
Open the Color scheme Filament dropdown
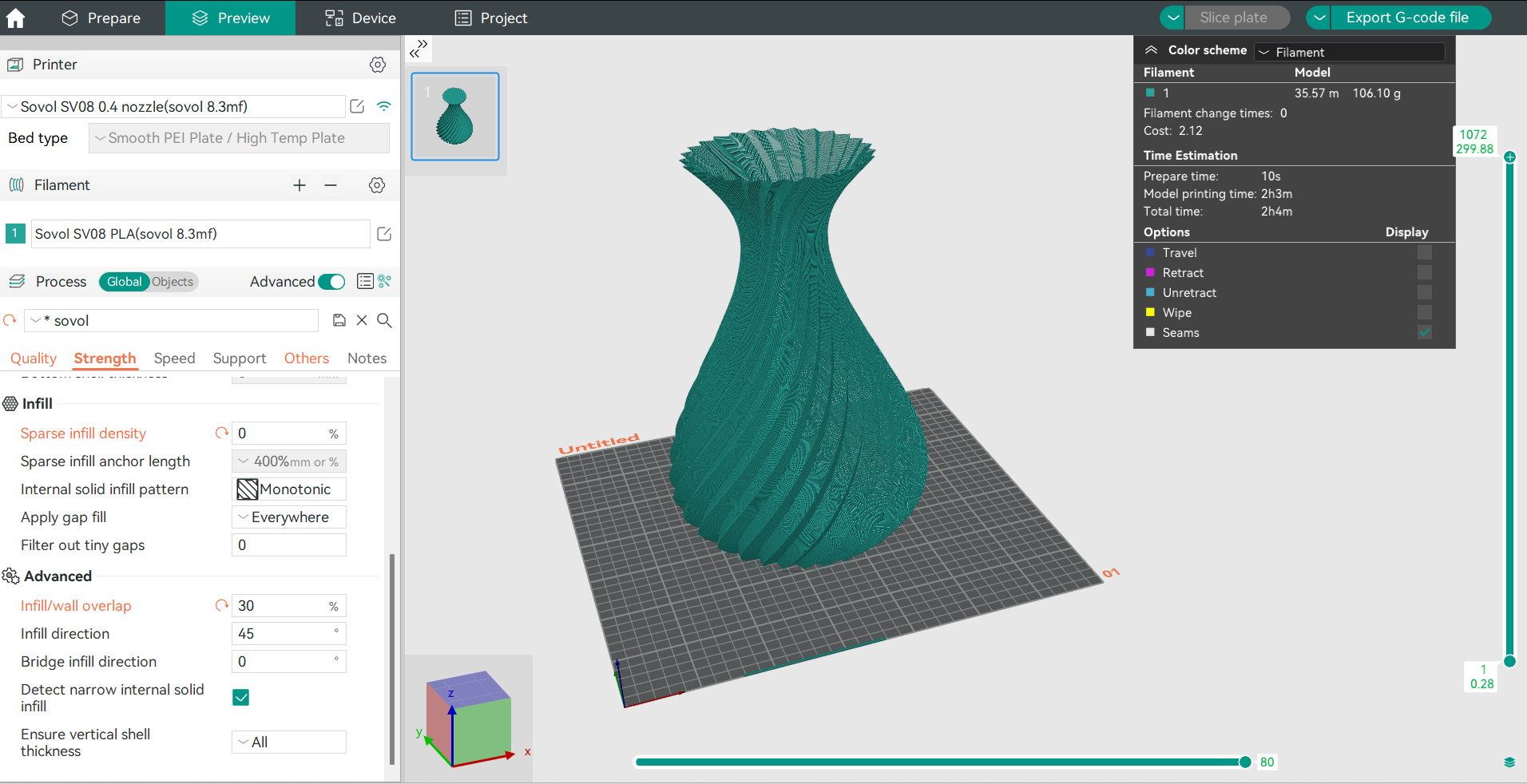1350,52
